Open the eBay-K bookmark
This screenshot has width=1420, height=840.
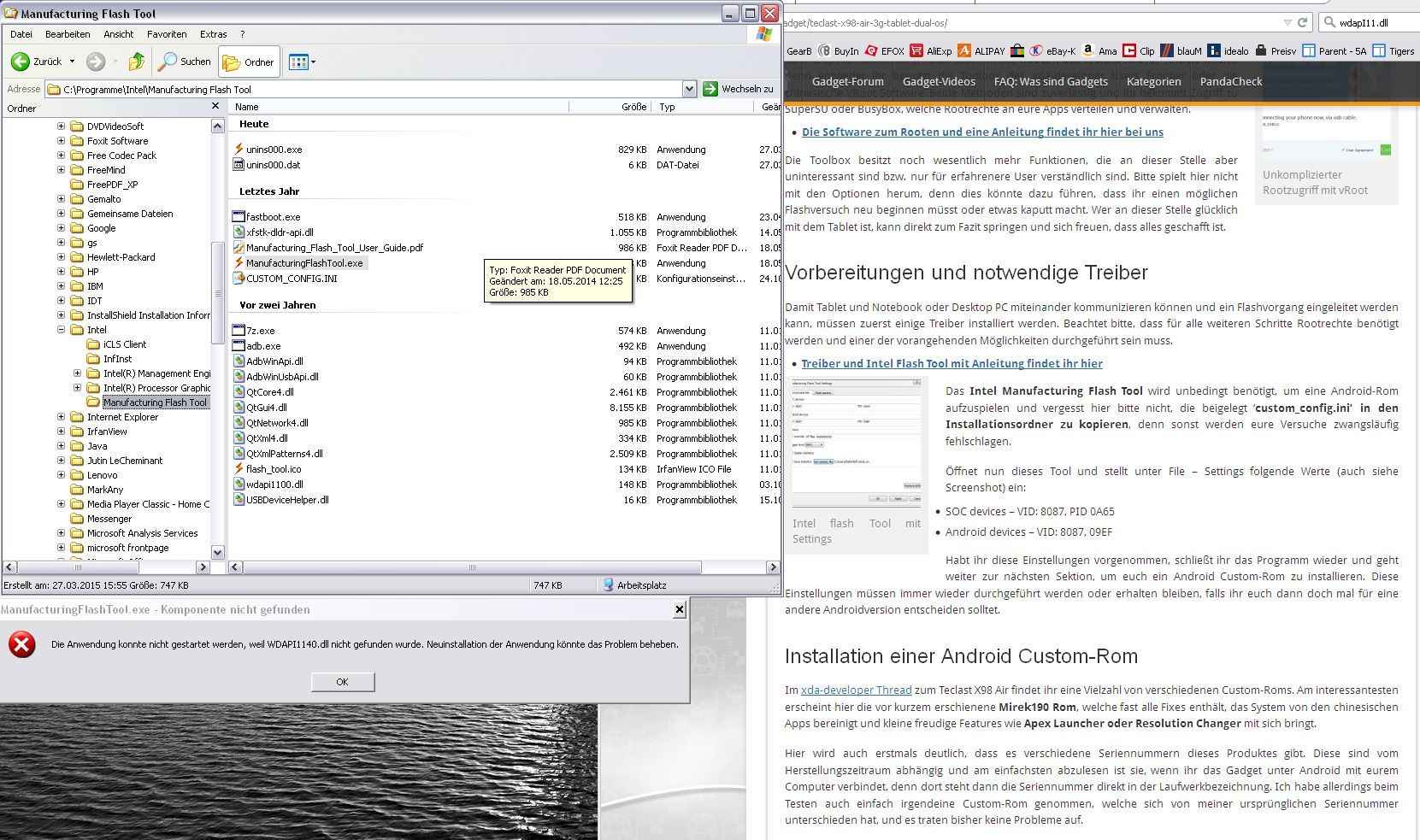[x=1052, y=51]
